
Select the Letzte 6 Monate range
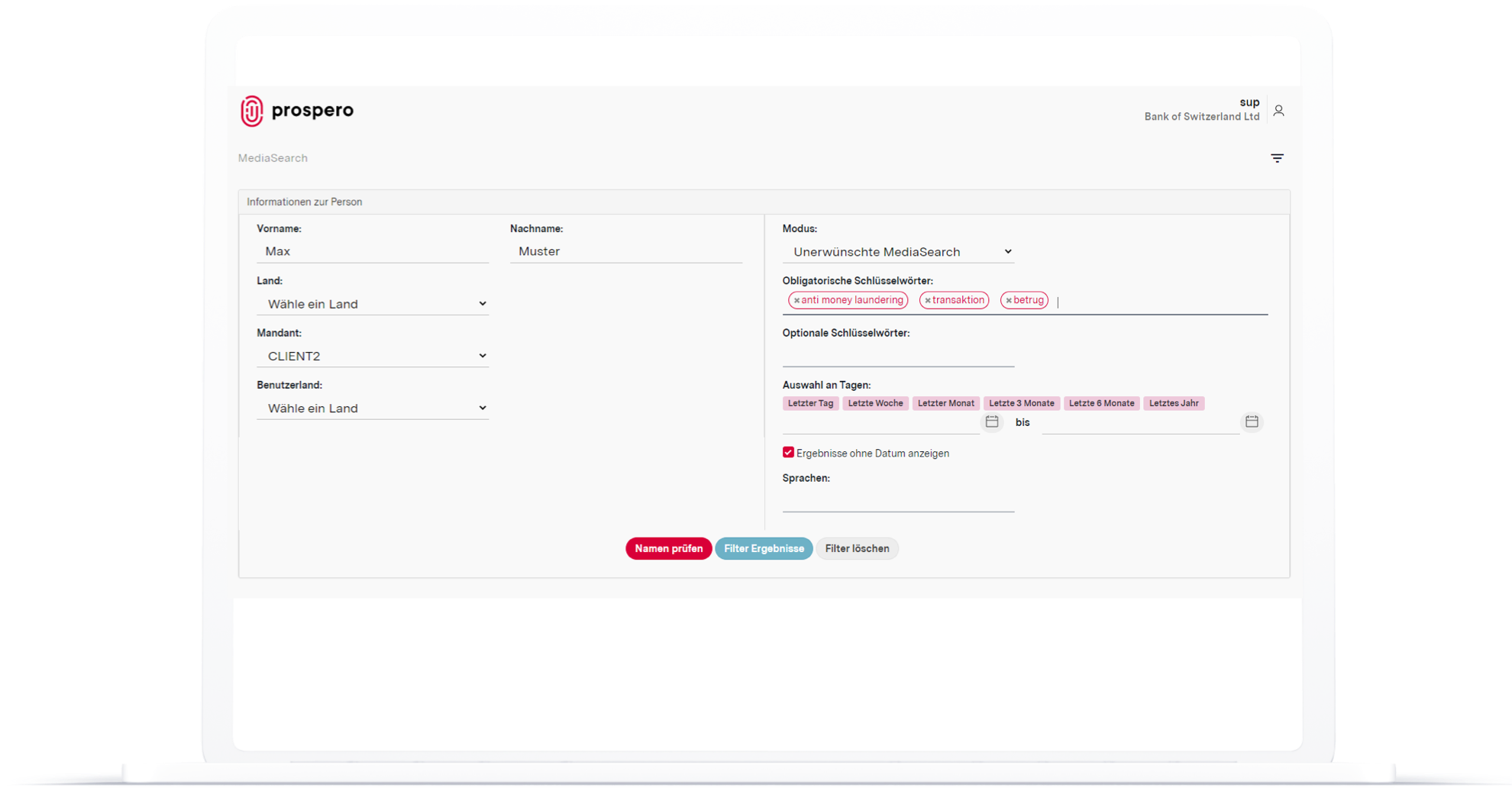click(1101, 403)
